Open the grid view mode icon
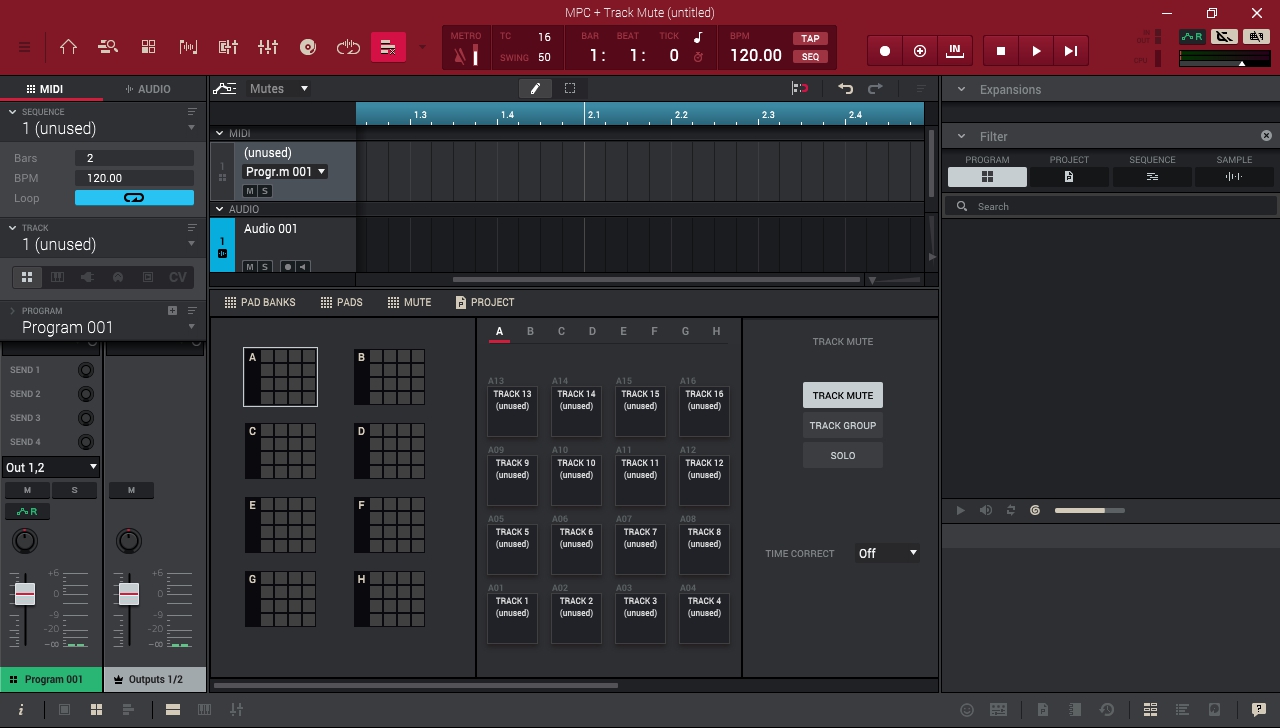The image size is (1280, 728). [148, 47]
